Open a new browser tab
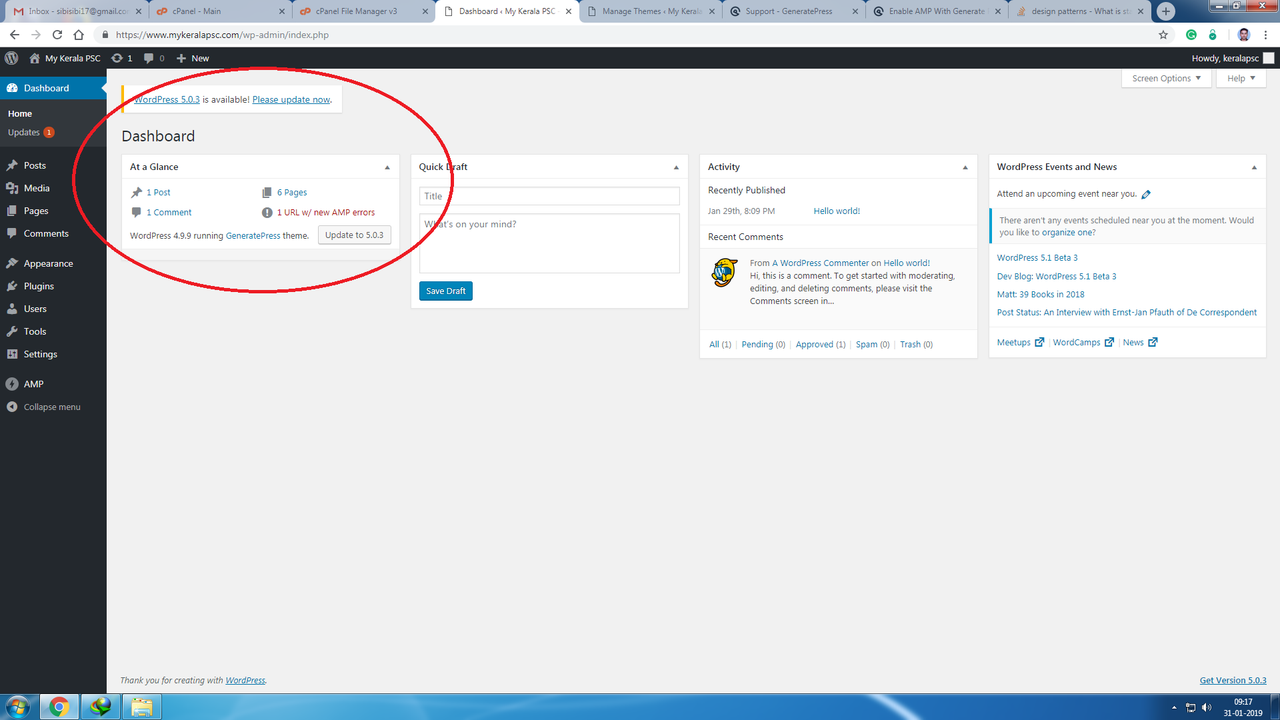 click(x=1166, y=12)
